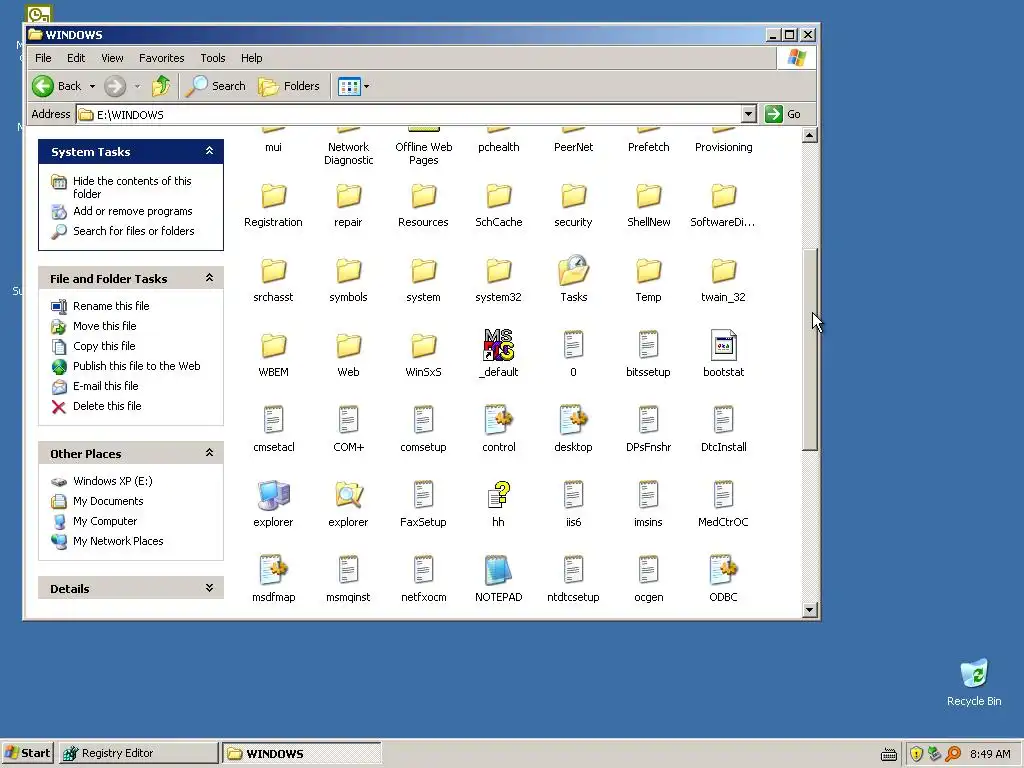Image resolution: width=1024 pixels, height=768 pixels.
Task: Select the Tasks scheduled folder icon
Action: click(573, 270)
